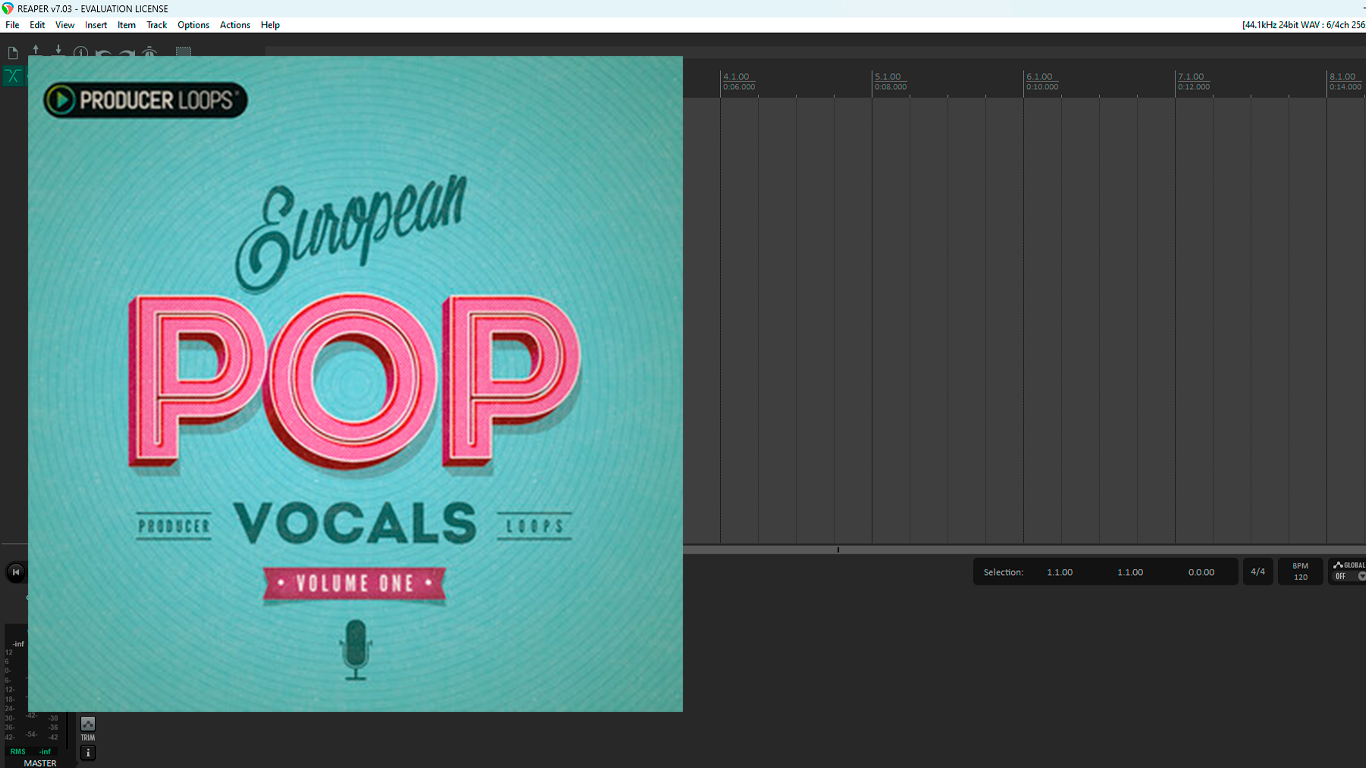Open the File menu
1366x768 pixels.
[x=12, y=25]
